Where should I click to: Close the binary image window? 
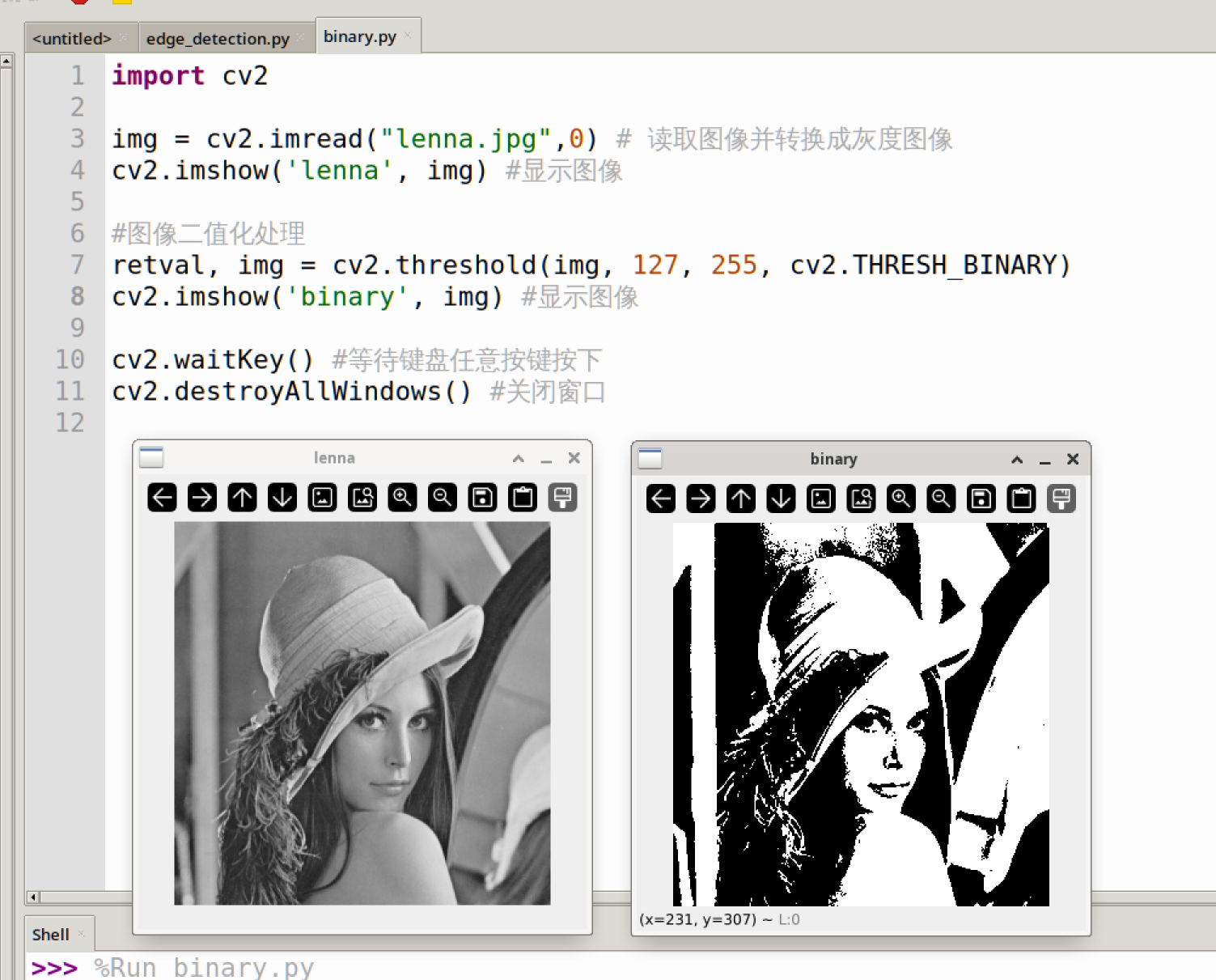click(x=1073, y=459)
